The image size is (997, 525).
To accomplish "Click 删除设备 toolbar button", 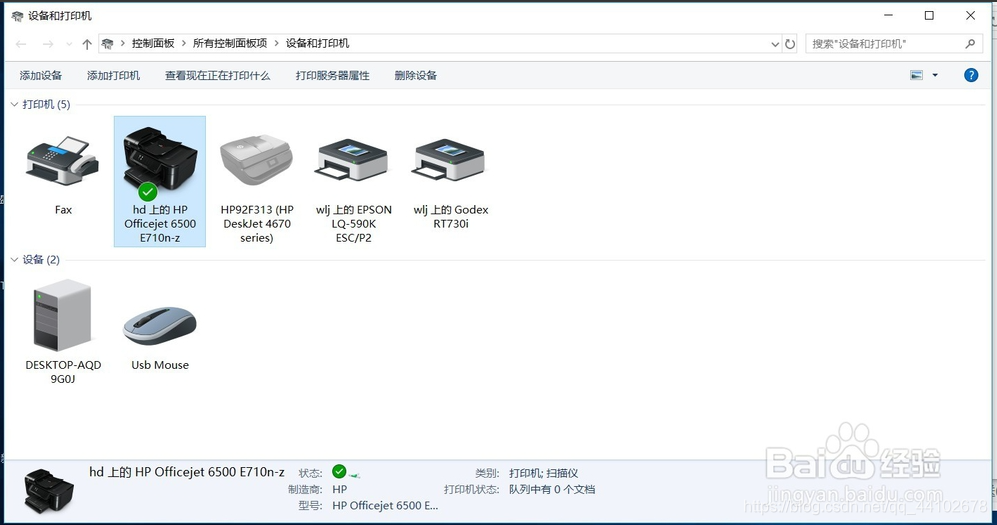I will click(x=416, y=76).
